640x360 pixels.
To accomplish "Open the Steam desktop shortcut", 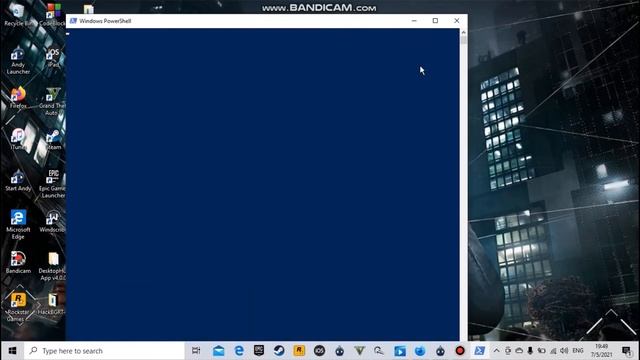I will tap(53, 140).
